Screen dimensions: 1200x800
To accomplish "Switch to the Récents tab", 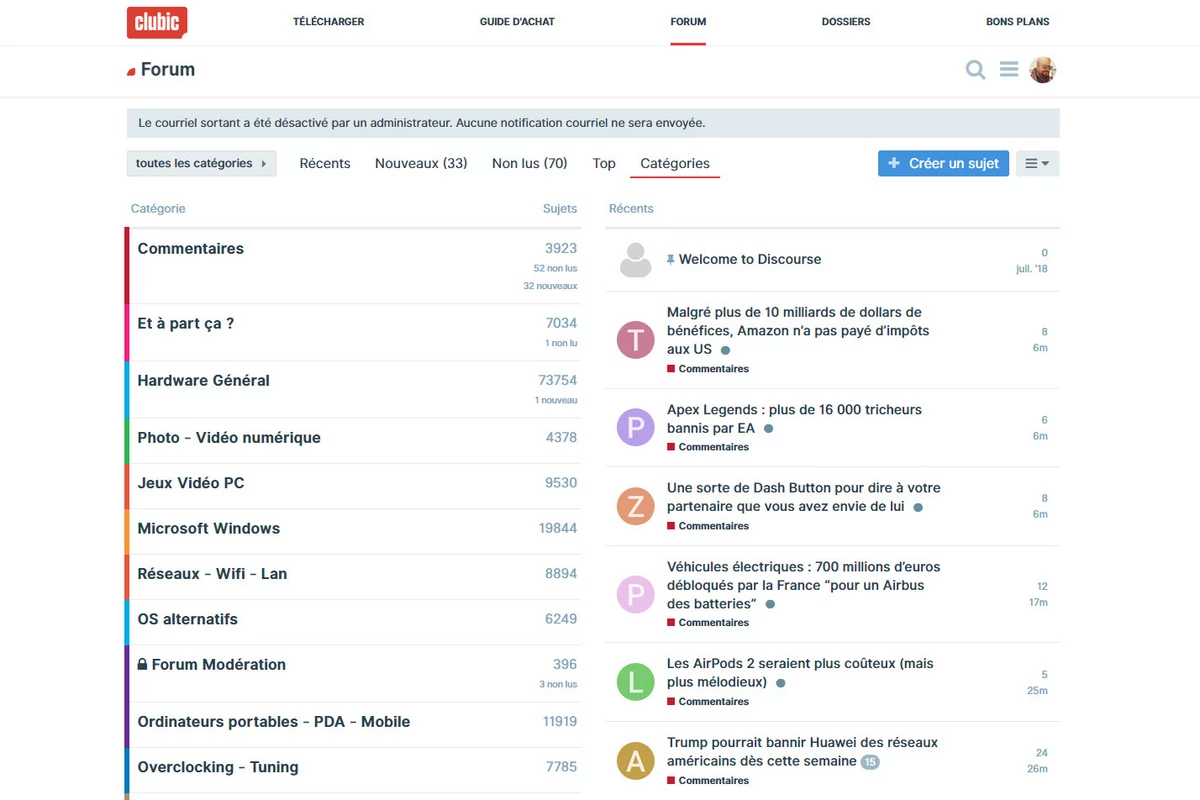I will 325,163.
